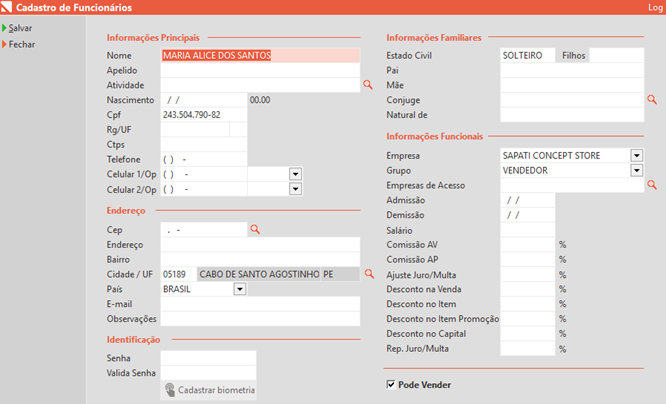Click the Observações input field
This screenshot has width=666, height=404.
pos(260,319)
